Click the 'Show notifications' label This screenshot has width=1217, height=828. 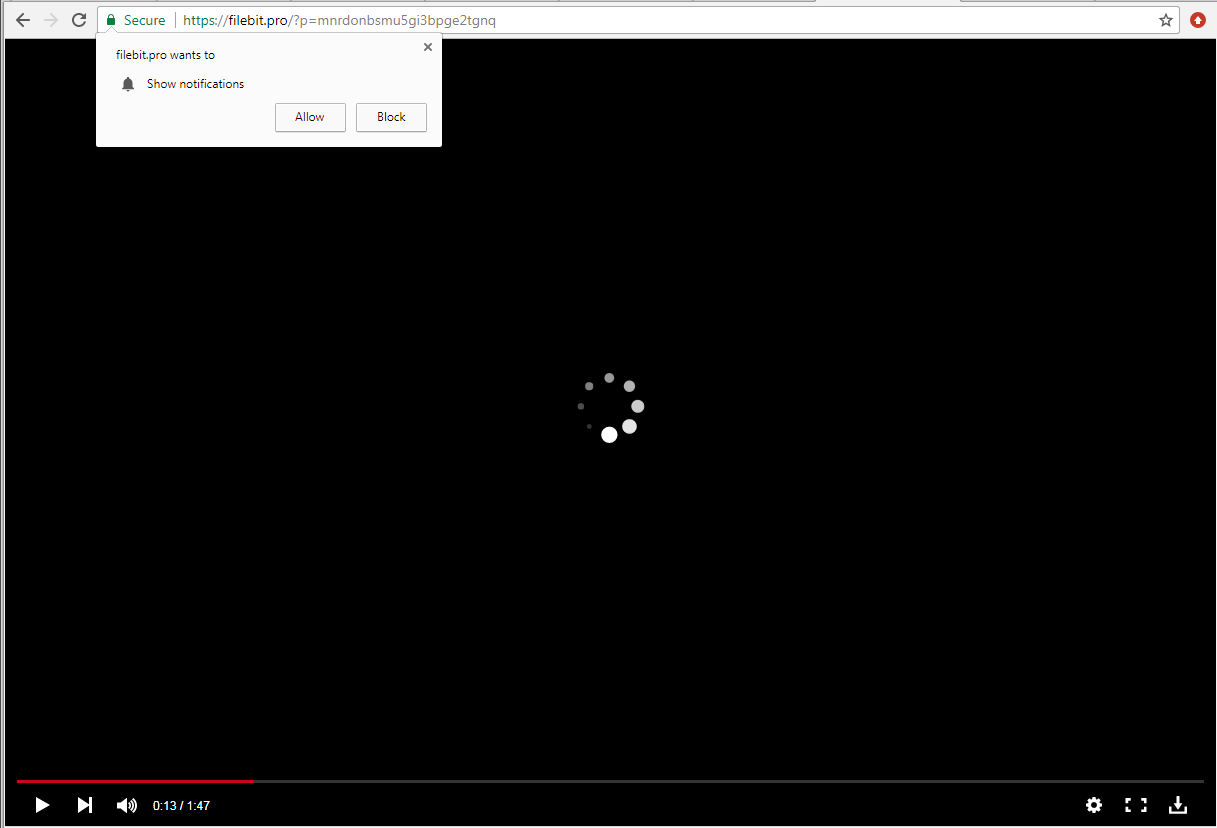pyautogui.click(x=195, y=84)
